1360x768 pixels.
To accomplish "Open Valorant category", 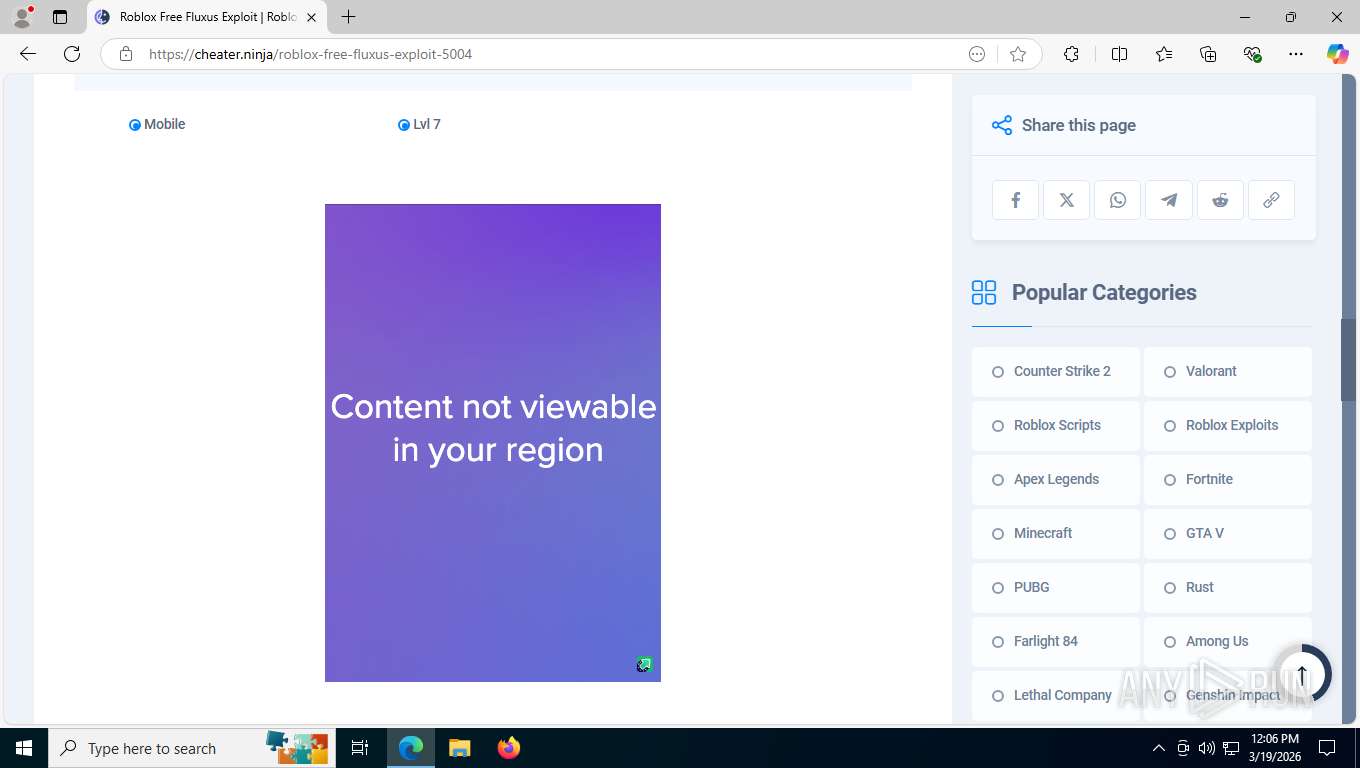I will [1228, 372].
